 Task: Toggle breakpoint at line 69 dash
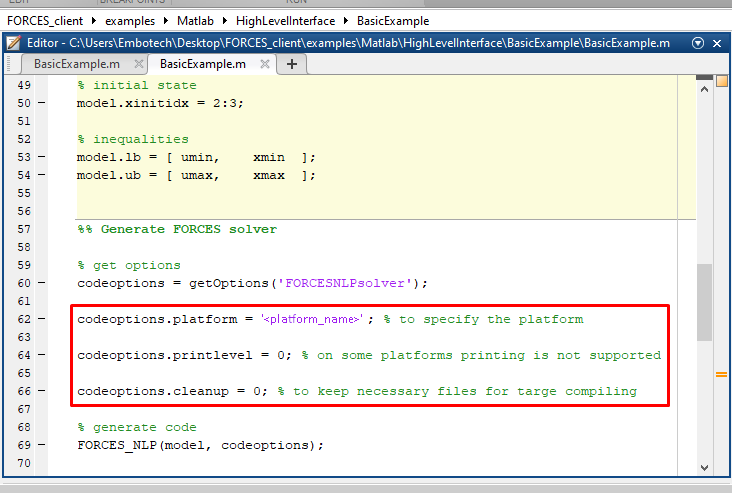(40, 445)
